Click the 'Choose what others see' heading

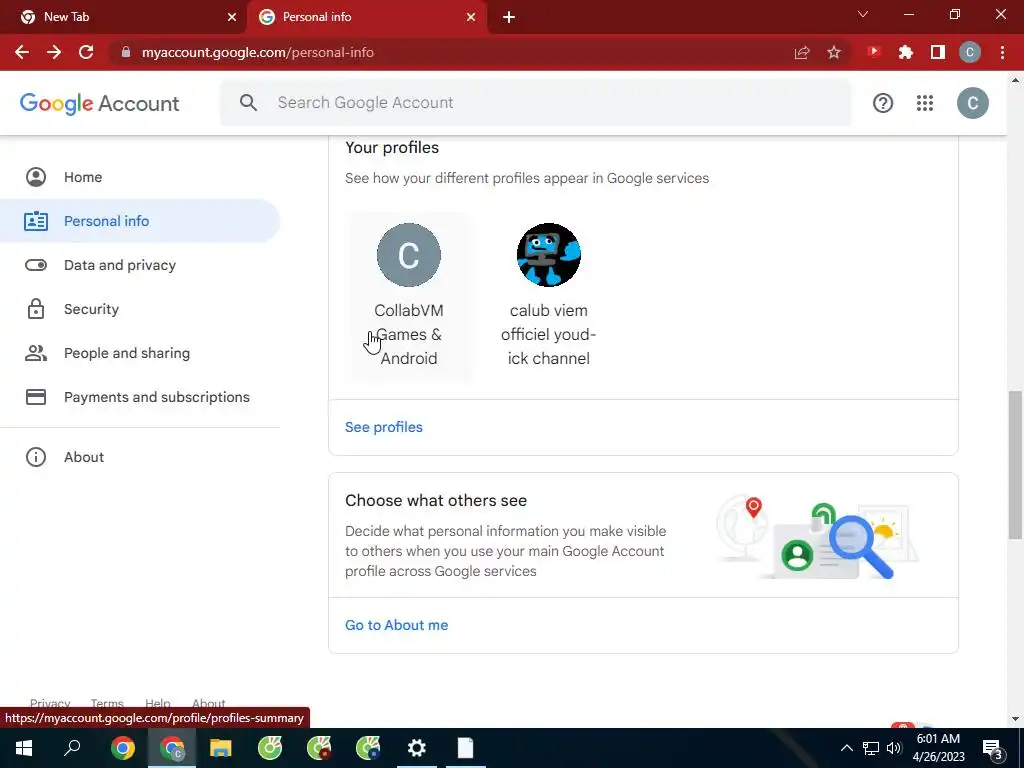click(x=436, y=500)
